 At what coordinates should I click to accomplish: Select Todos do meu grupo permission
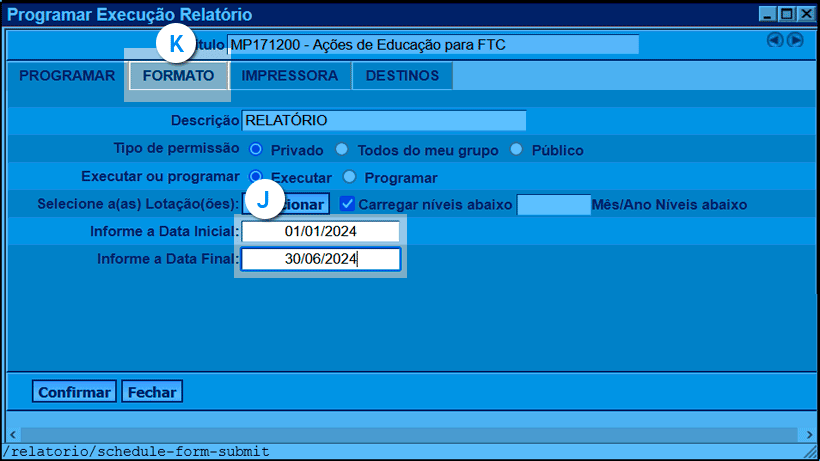coord(341,149)
